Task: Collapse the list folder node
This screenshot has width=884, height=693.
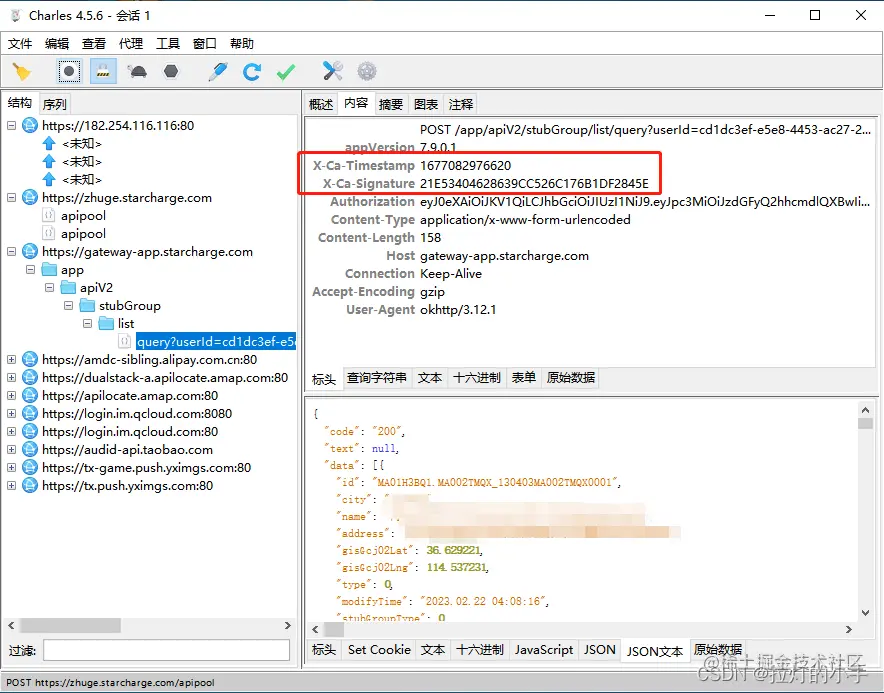Action: click(87, 324)
